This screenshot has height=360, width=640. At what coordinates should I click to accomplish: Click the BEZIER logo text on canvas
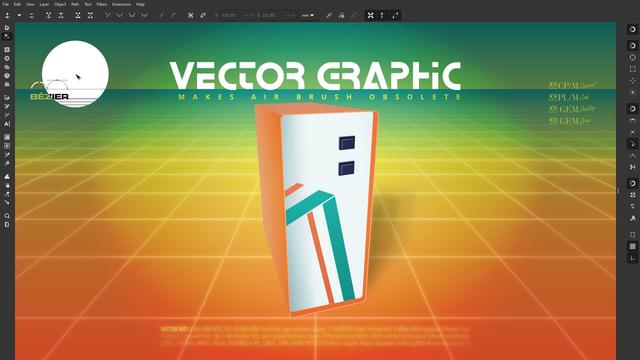tap(49, 97)
